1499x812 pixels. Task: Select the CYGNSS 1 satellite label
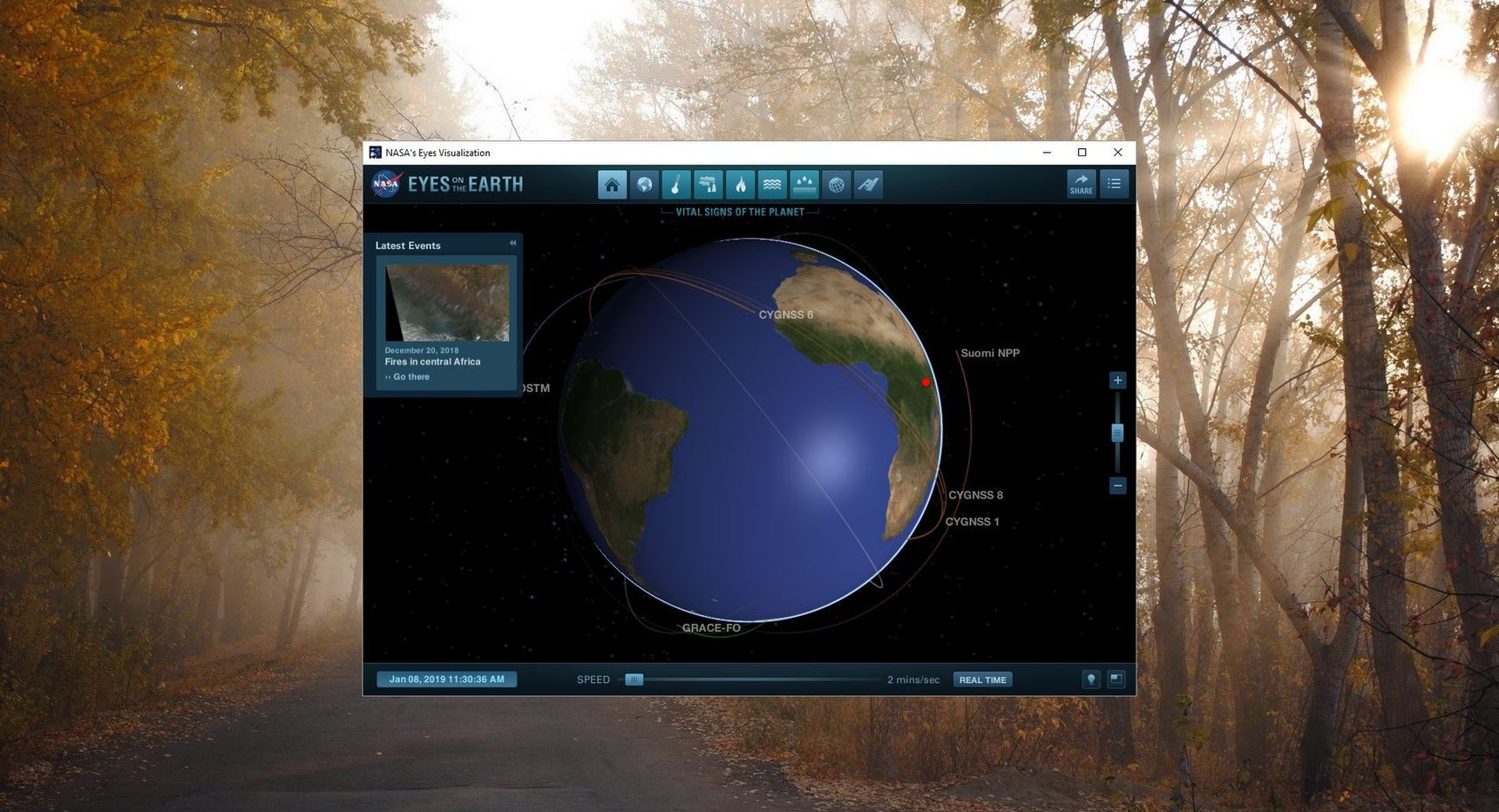click(972, 522)
